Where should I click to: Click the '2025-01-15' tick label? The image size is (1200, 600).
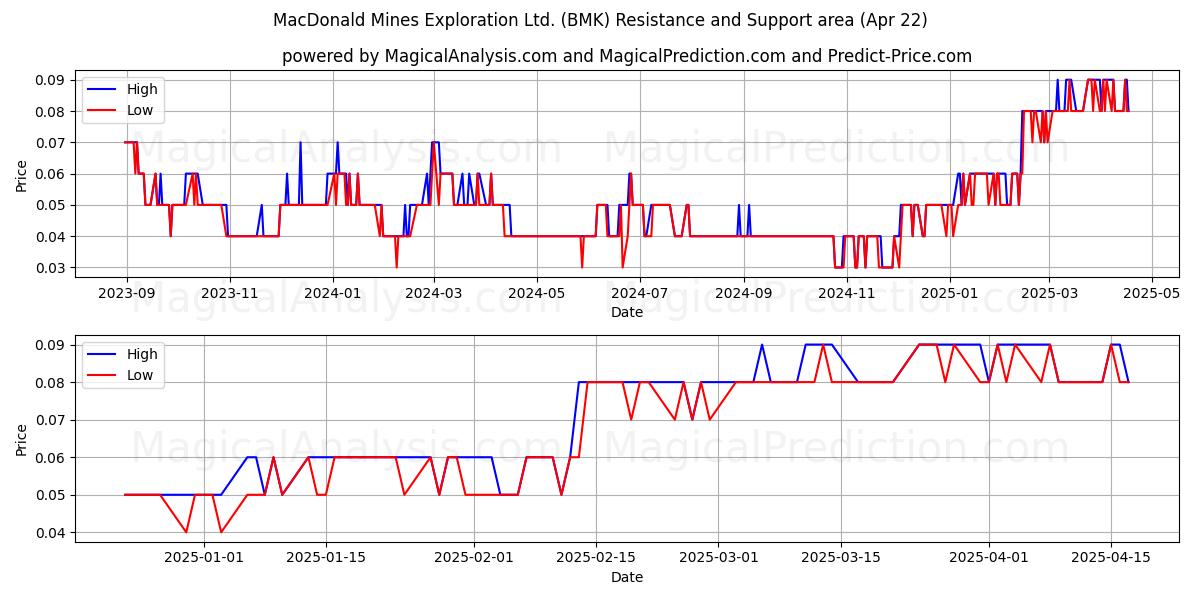tap(324, 558)
